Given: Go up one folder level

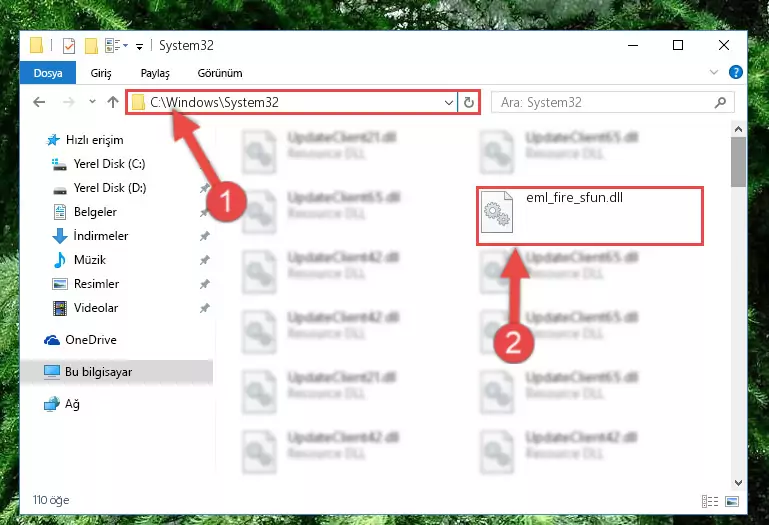Looking at the screenshot, I should point(113,102).
